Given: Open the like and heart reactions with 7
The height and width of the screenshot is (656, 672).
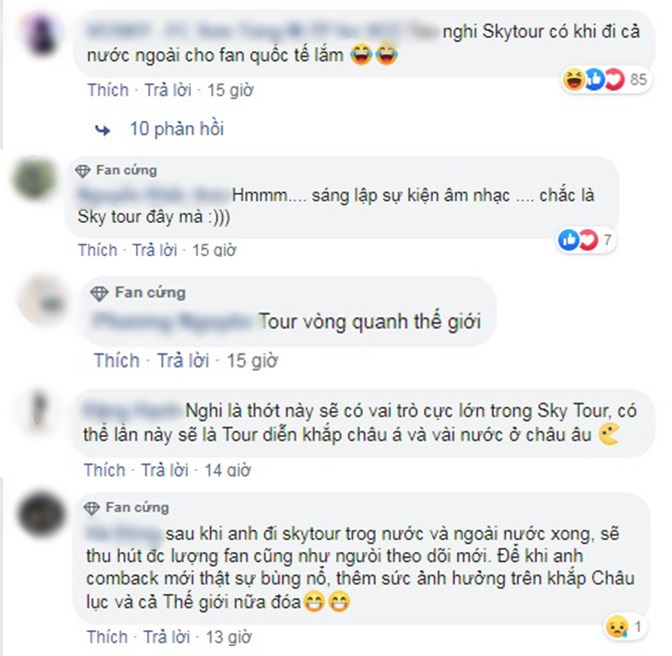Looking at the screenshot, I should (x=585, y=240).
